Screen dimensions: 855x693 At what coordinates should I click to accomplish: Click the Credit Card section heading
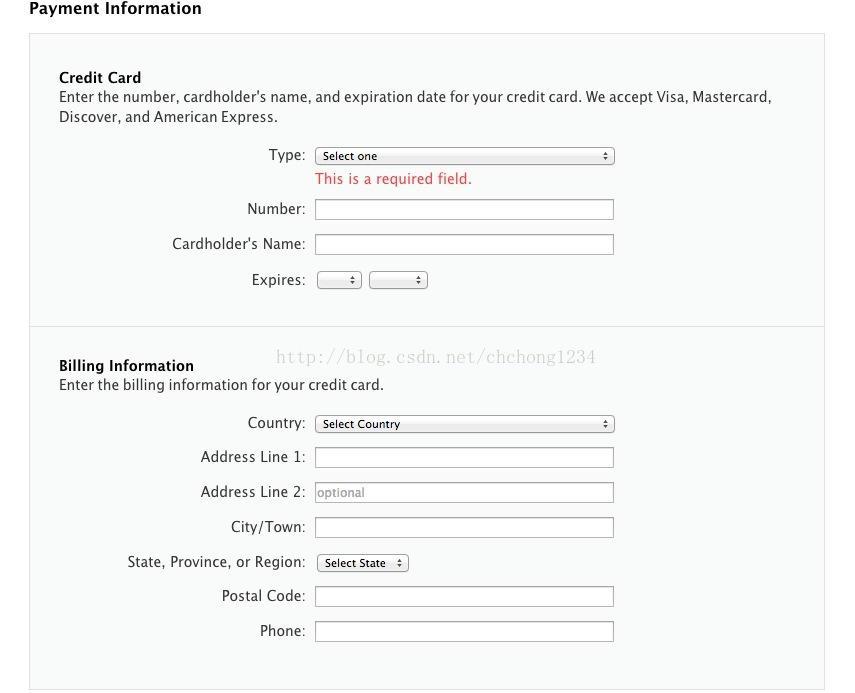[100, 78]
